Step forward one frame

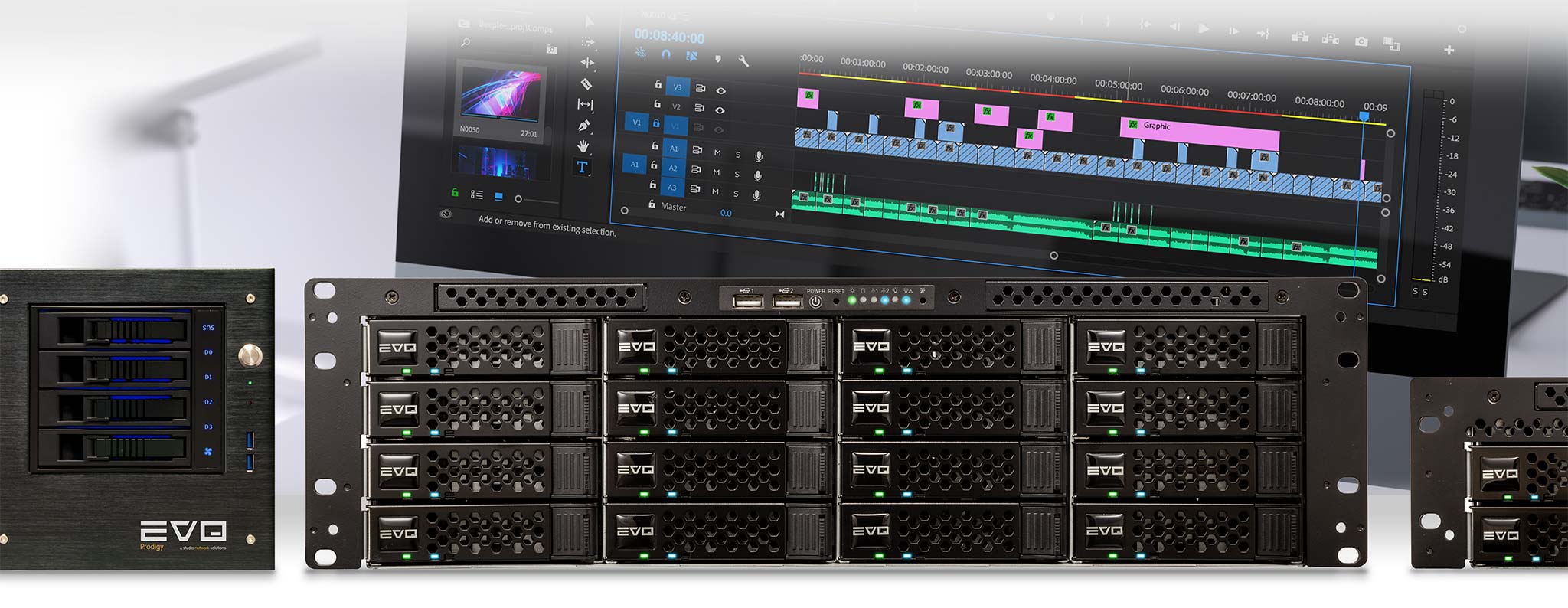pos(1233,31)
